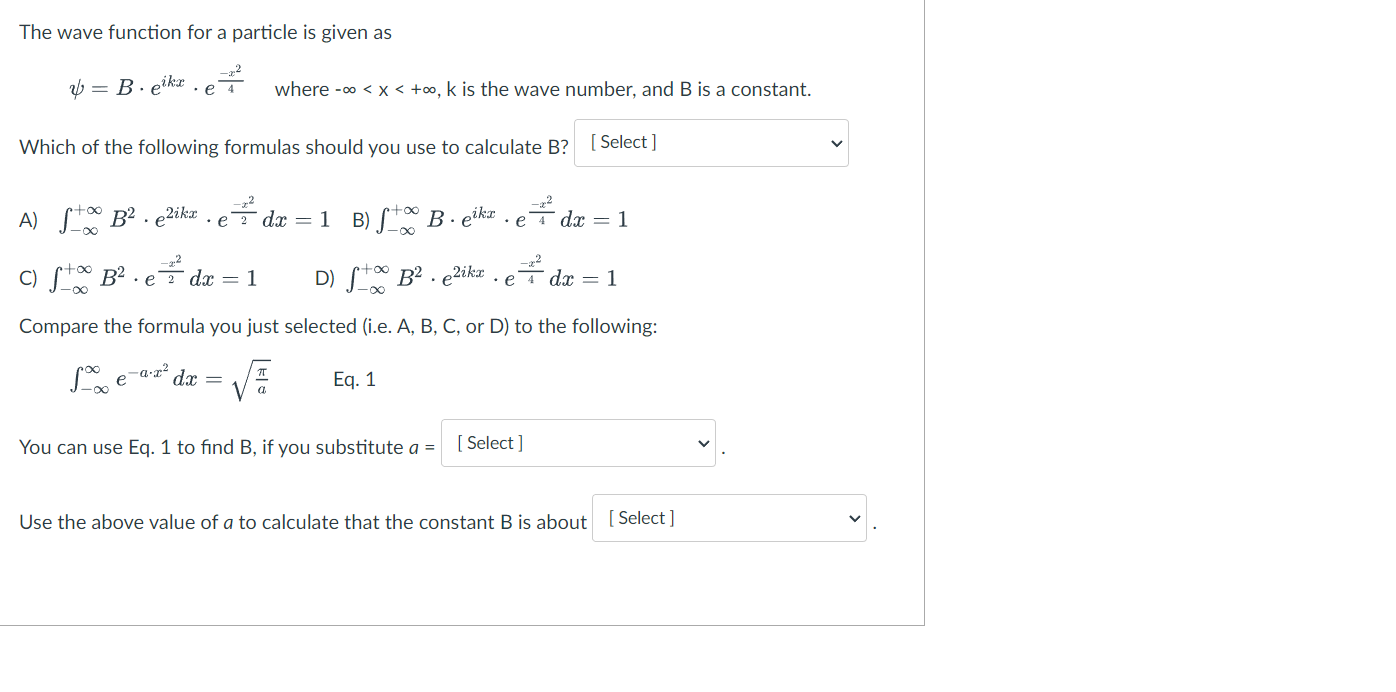The image size is (1396, 692).
Task: Click the chevron arrow on the third Select menu
Action: click(854, 518)
